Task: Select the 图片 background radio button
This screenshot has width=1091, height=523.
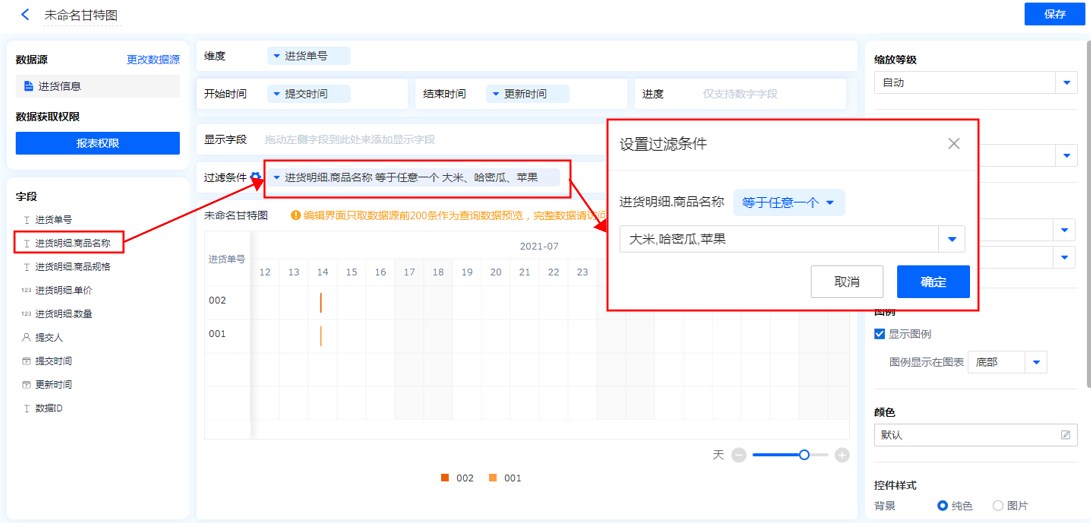Action: [x=997, y=506]
